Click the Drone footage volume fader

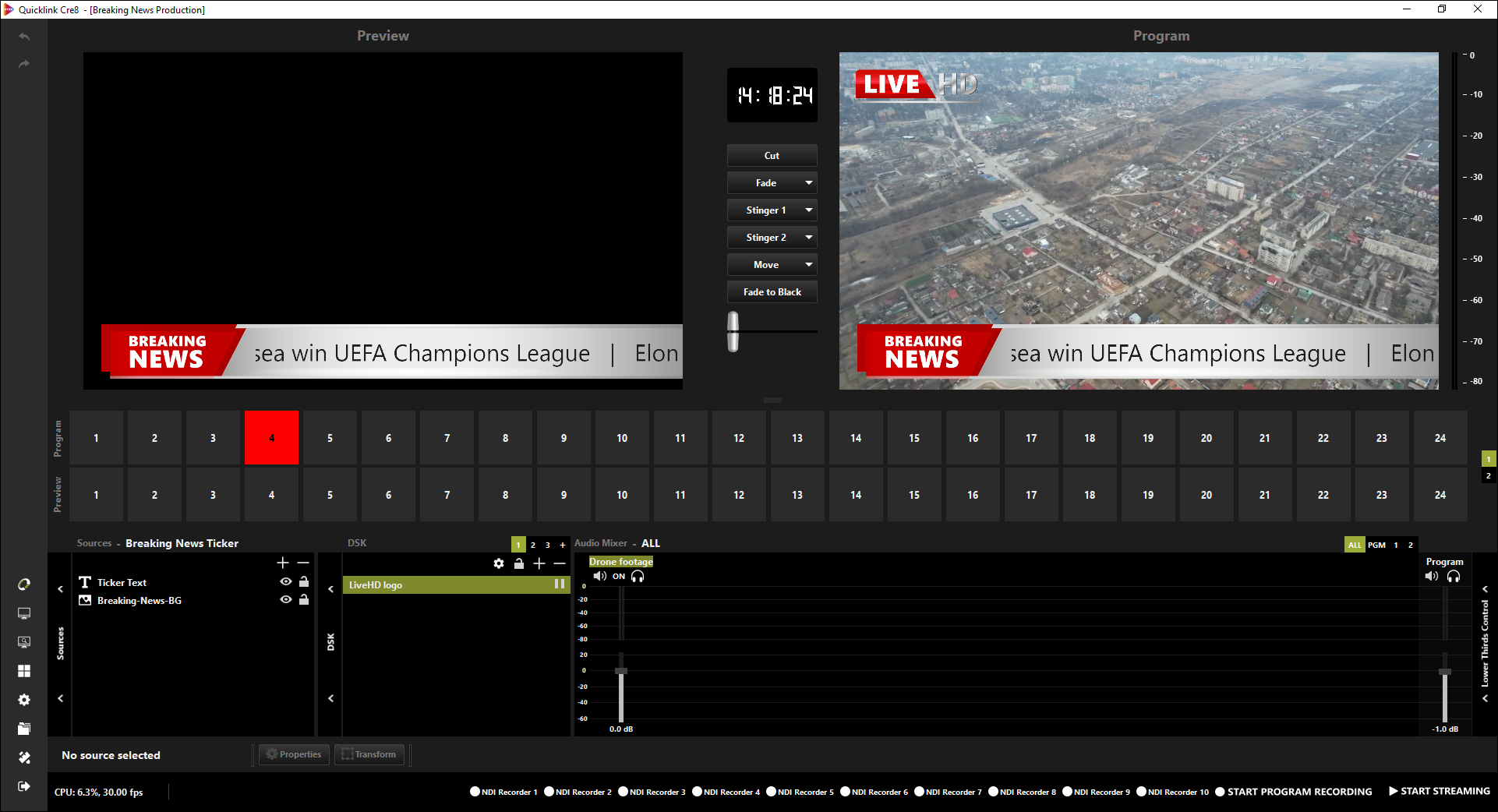click(621, 671)
